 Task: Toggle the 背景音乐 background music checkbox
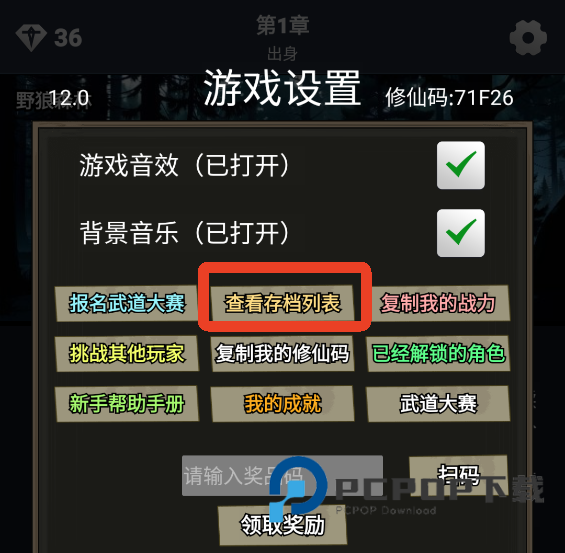[x=461, y=233]
